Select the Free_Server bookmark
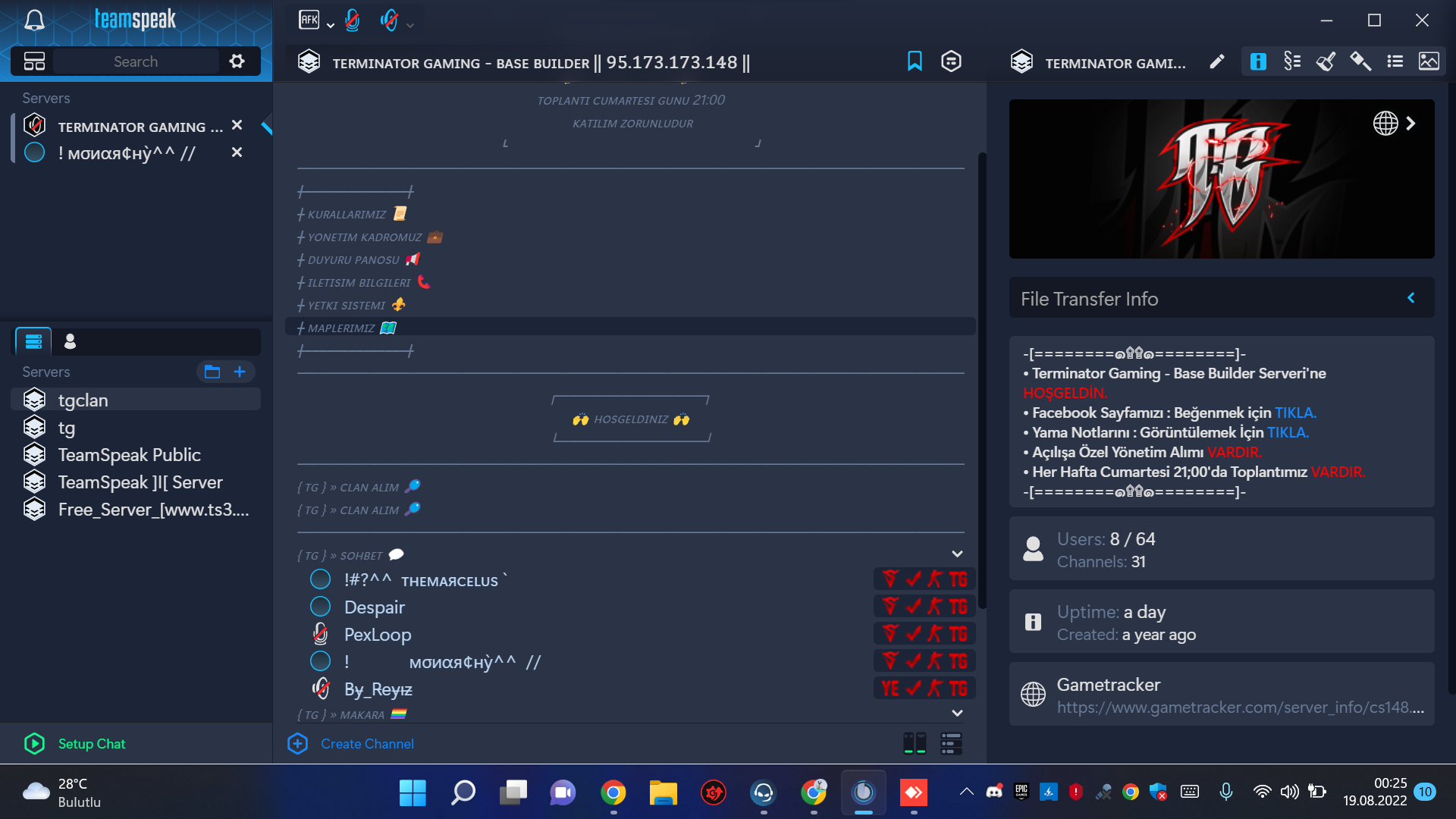The width and height of the screenshot is (1456, 819). pos(136,510)
